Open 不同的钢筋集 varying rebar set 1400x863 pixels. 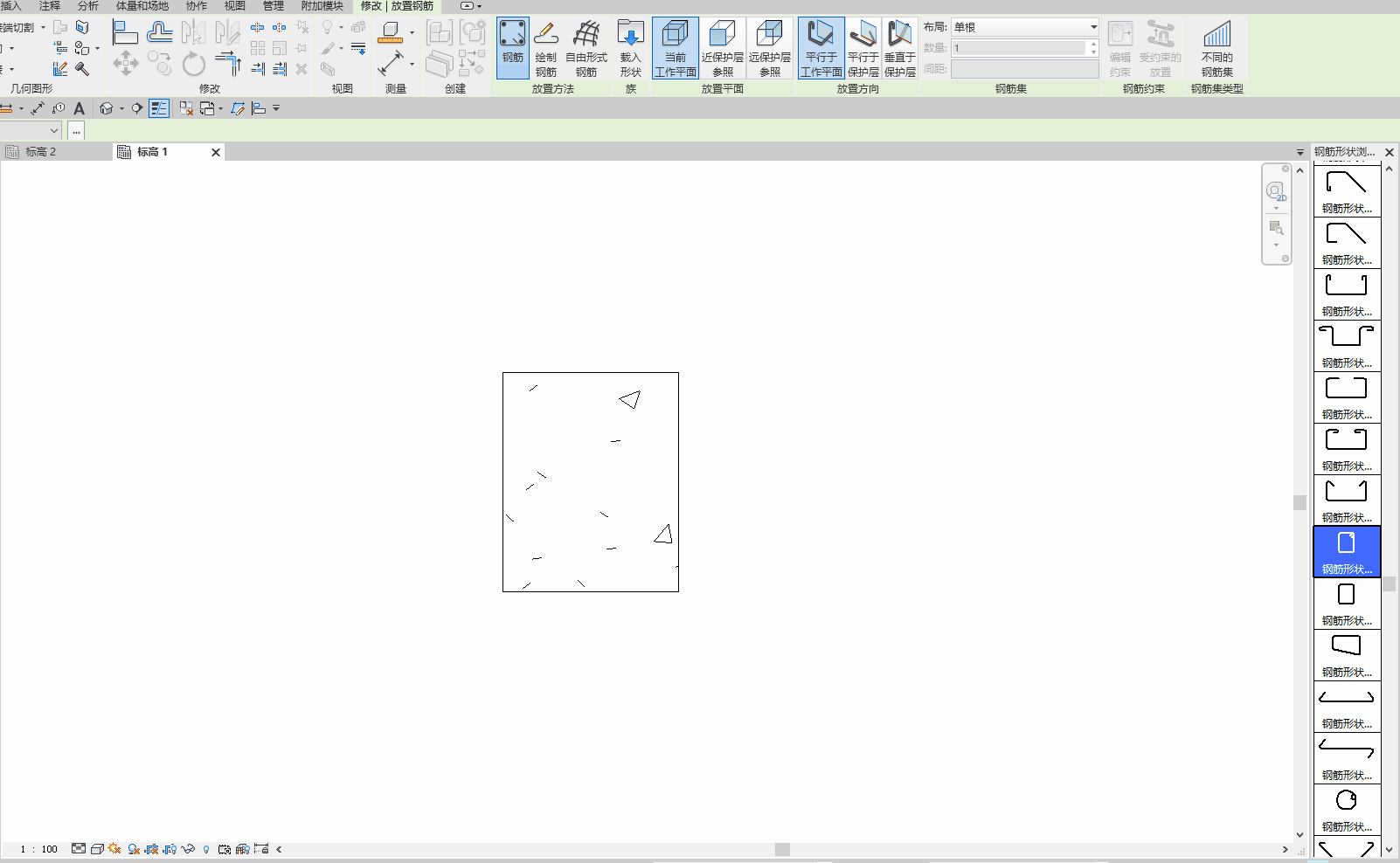point(1217,48)
